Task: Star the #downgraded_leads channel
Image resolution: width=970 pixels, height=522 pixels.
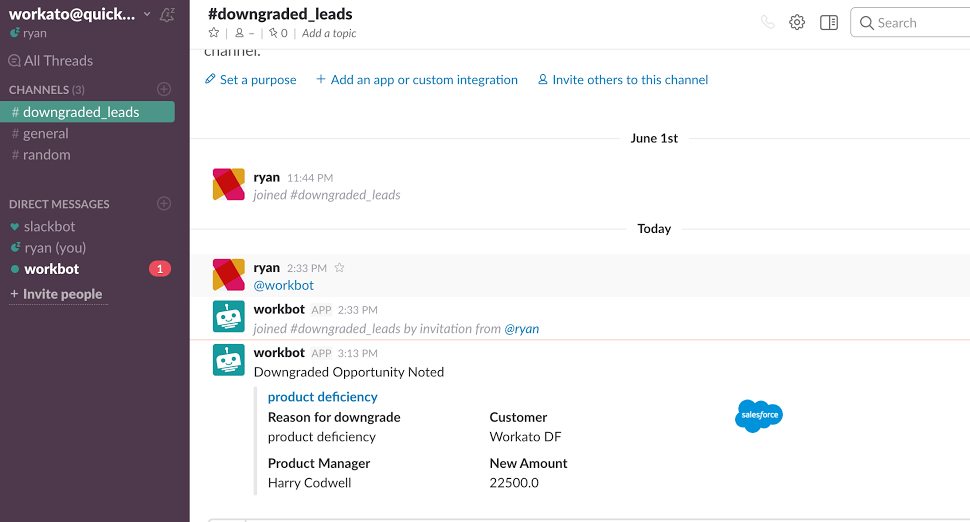Action: [214, 33]
